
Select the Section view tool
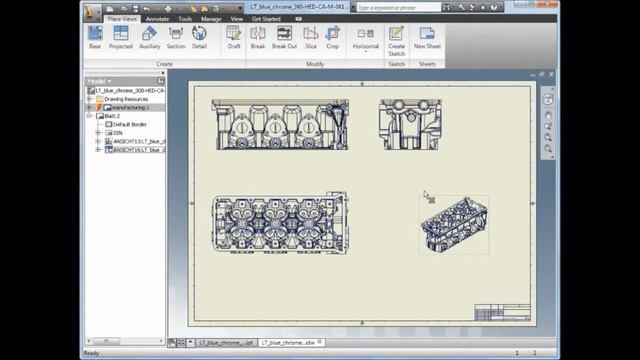click(x=176, y=38)
